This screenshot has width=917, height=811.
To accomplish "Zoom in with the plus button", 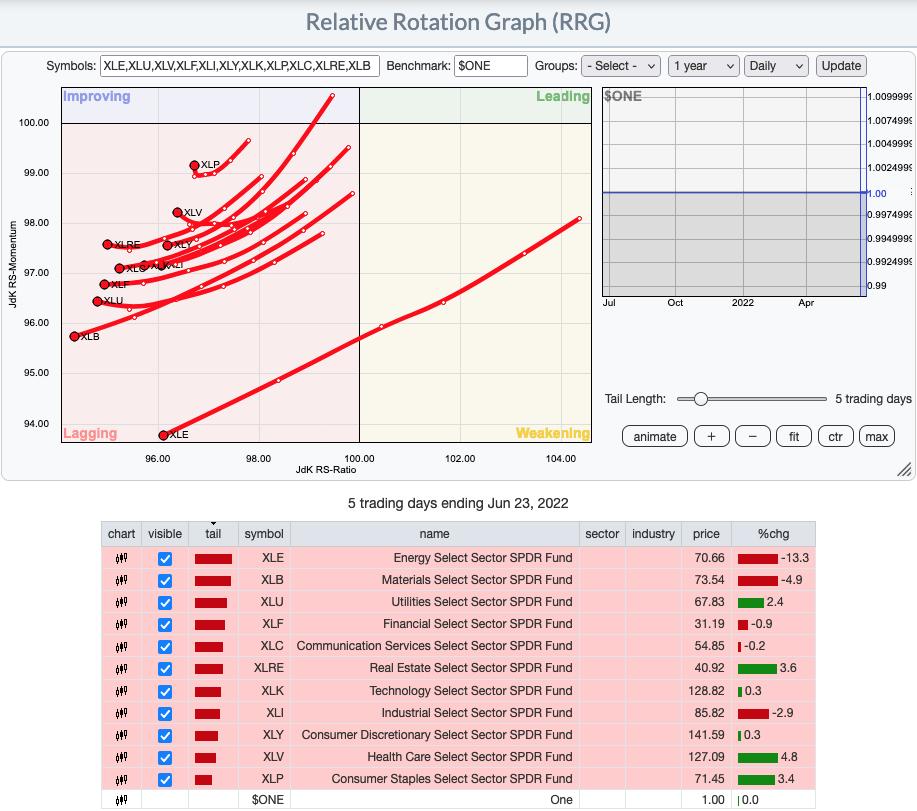I will tap(711, 436).
